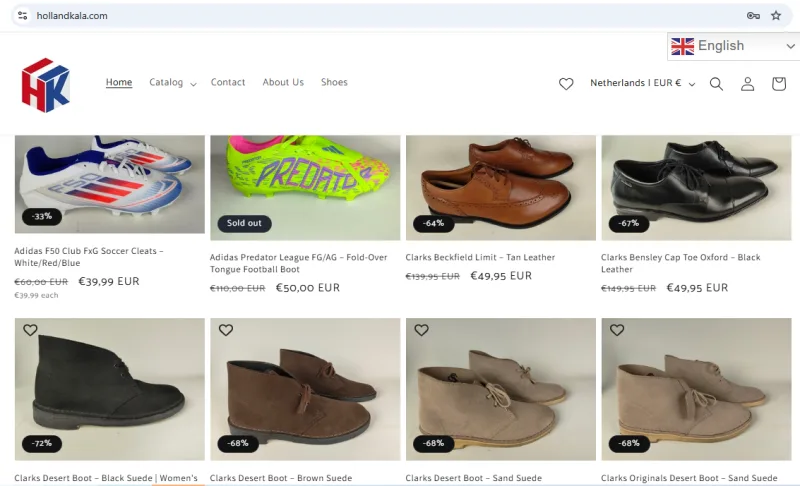800x486 pixels.
Task: Click the password key icon in address bar
Action: [x=753, y=16]
